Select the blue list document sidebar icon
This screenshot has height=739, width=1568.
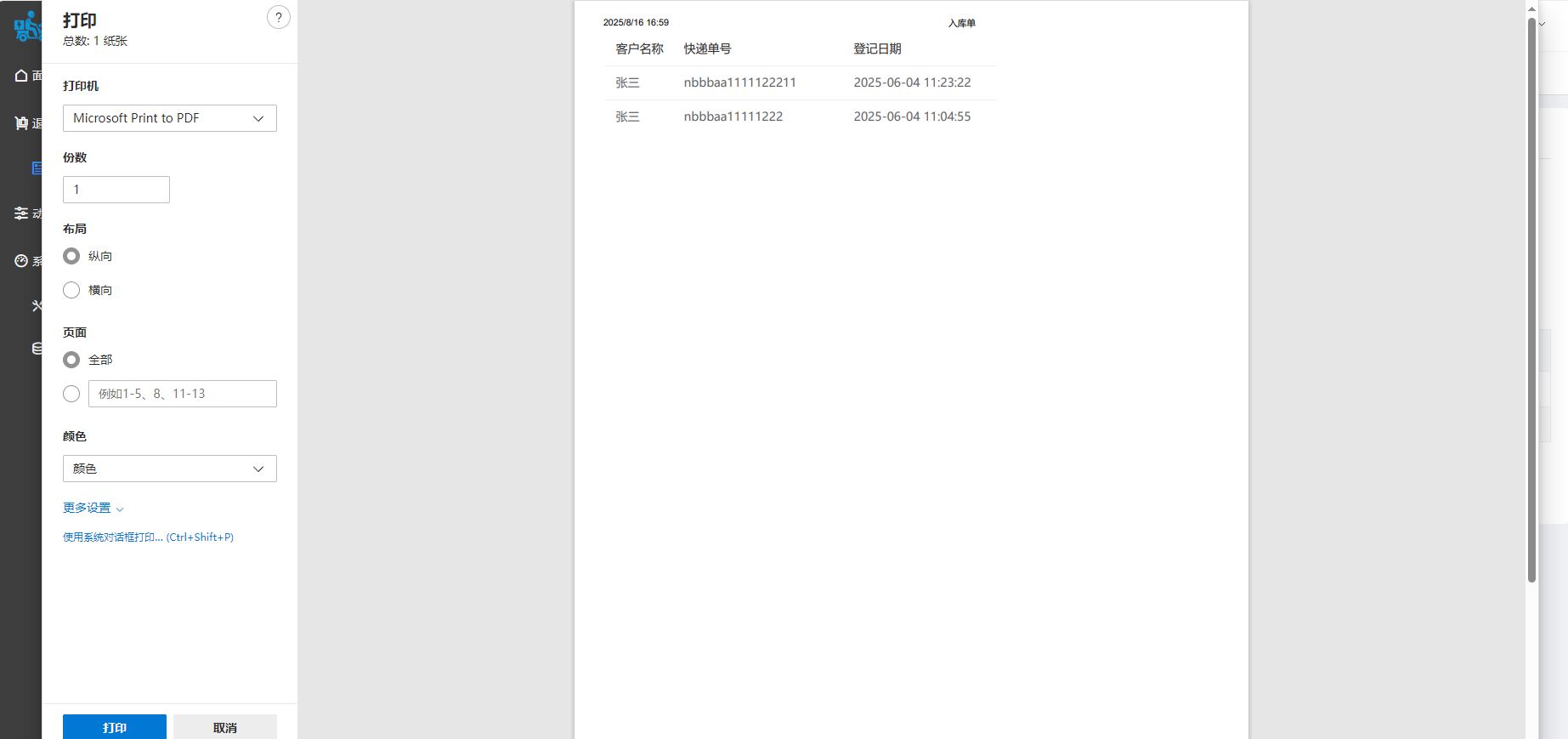37,168
